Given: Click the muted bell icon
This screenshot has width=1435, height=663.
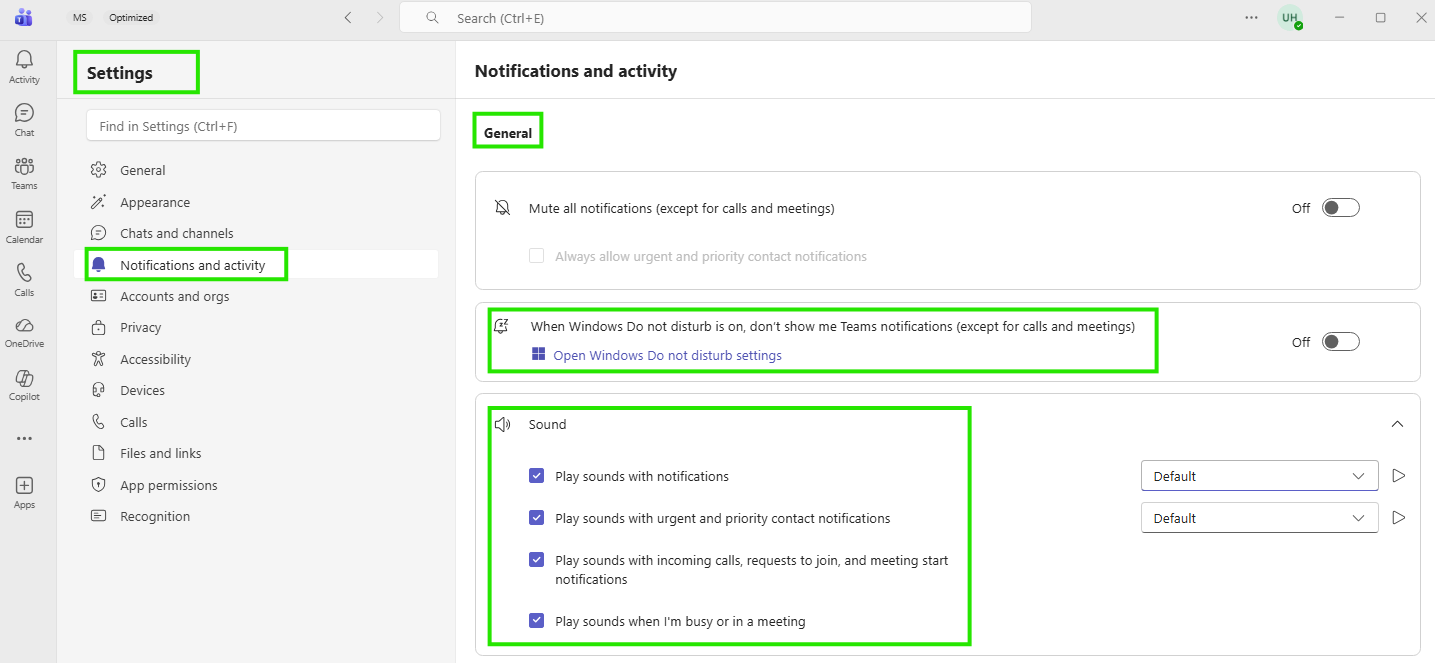Looking at the screenshot, I should (502, 208).
